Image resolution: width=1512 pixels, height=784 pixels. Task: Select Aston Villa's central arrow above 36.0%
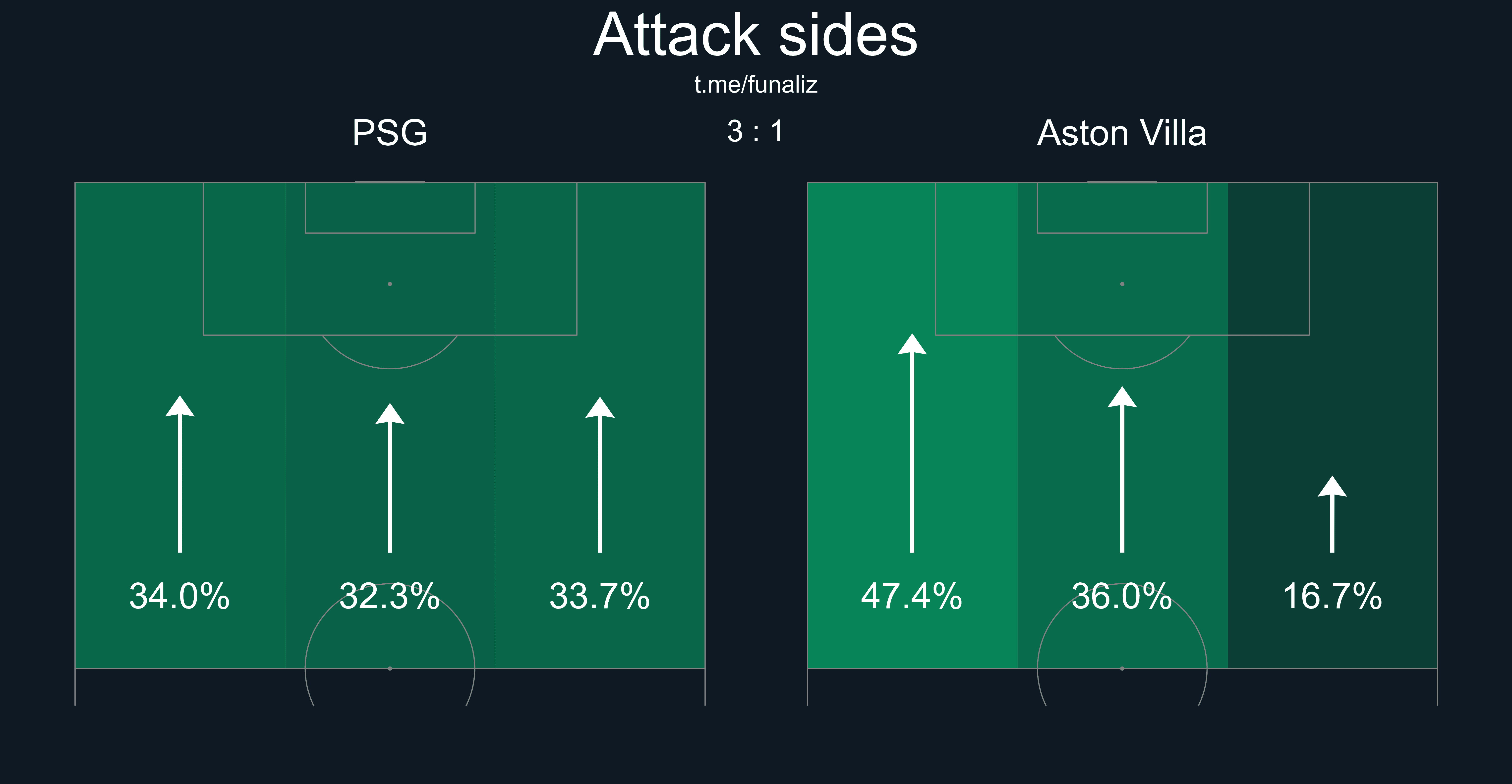1122,469
